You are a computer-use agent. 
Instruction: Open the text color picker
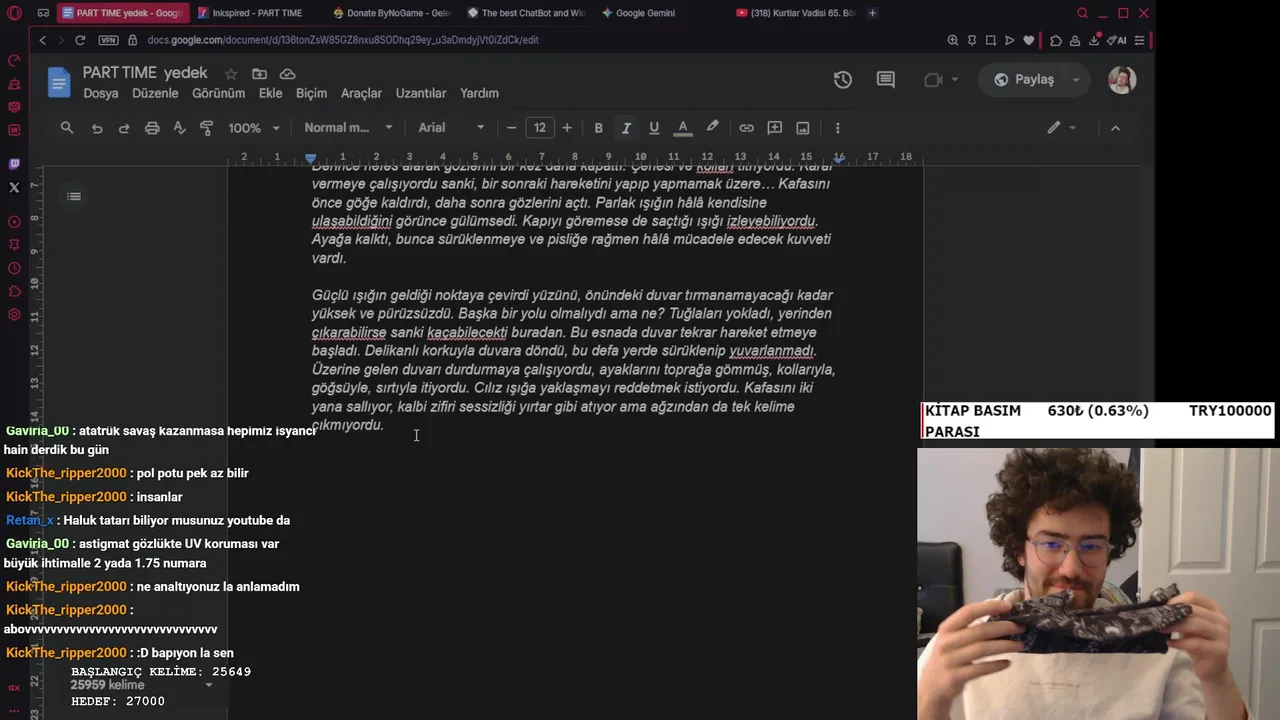pyautogui.click(x=683, y=128)
